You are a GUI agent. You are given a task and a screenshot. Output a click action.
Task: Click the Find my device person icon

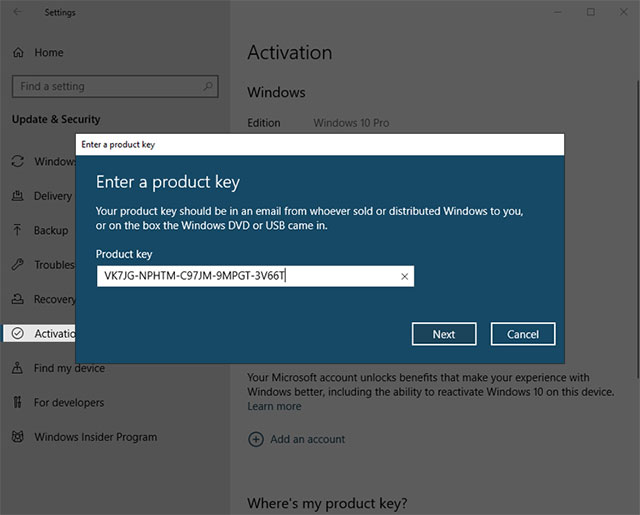click(17, 368)
